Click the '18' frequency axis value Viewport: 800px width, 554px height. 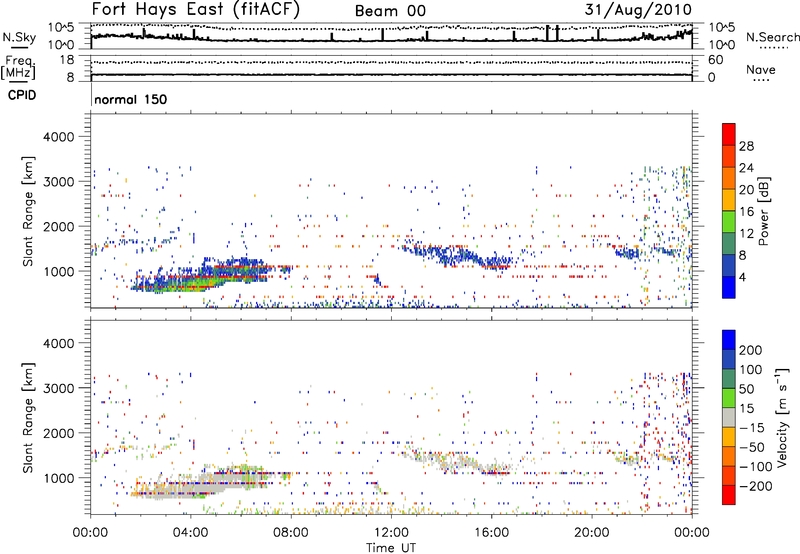[66, 60]
